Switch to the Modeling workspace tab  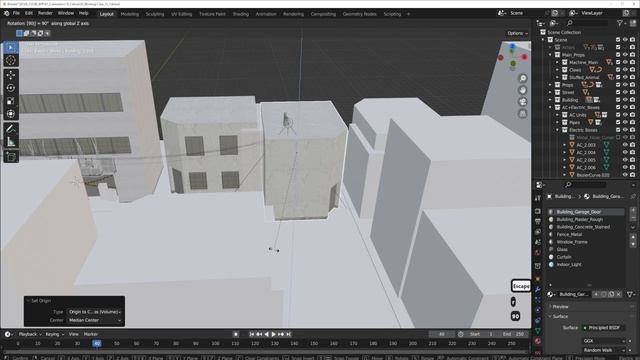pos(130,14)
